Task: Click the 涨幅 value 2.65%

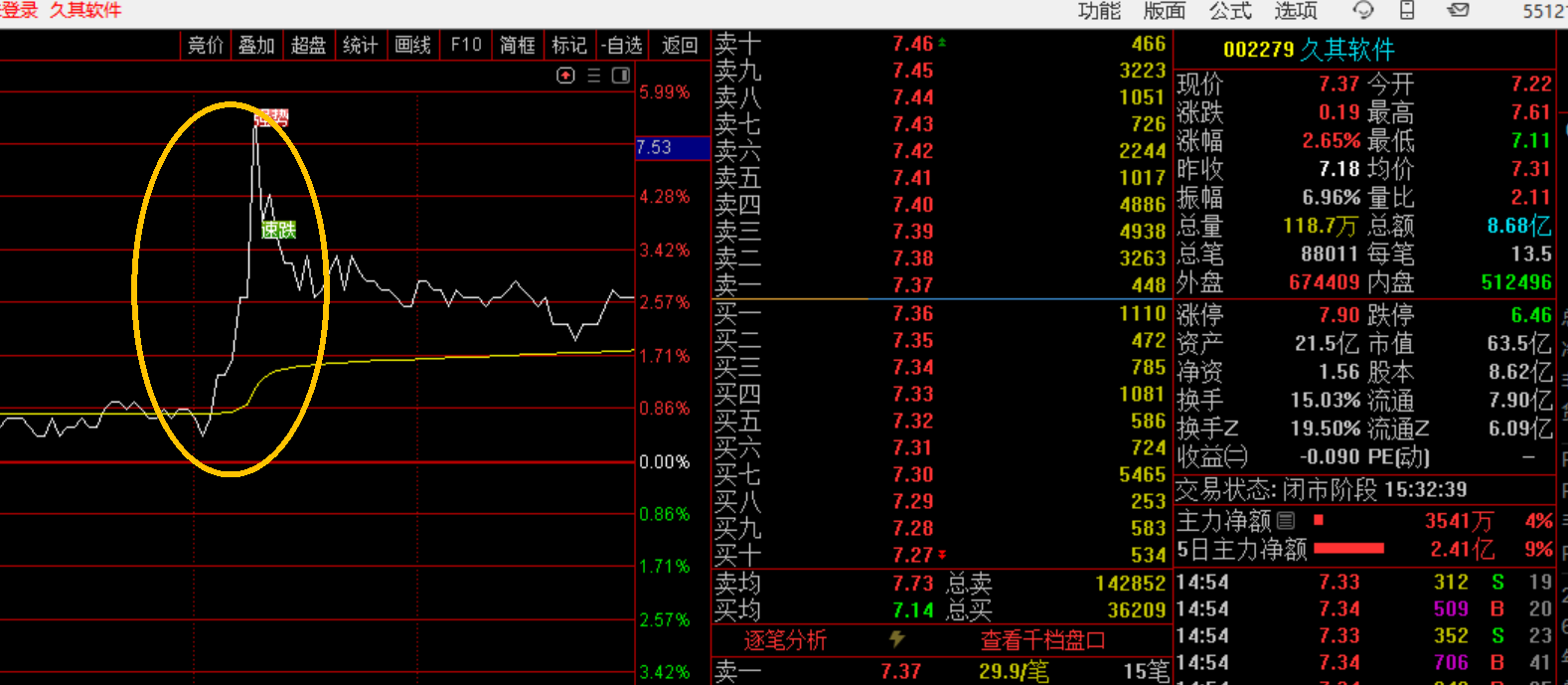Action: (1332, 141)
